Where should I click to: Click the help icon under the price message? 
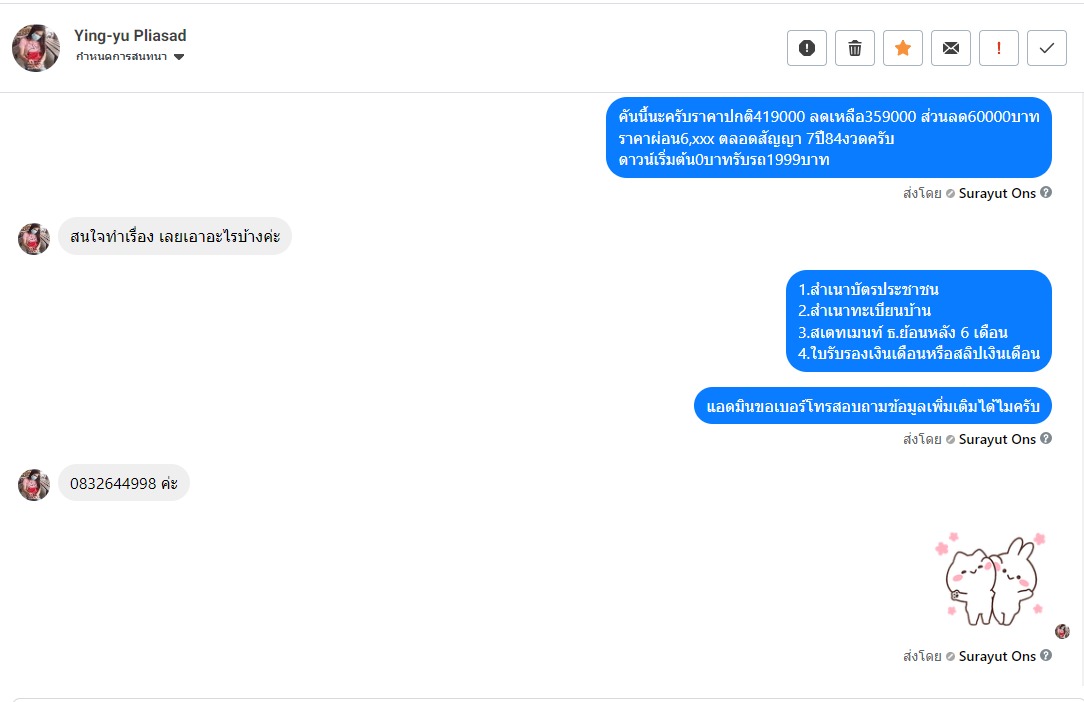click(x=1046, y=193)
